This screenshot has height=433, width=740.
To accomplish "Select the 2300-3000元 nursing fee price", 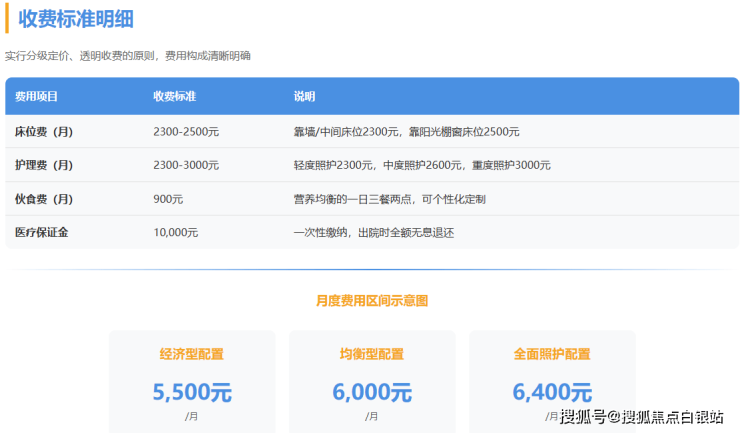I will [x=186, y=165].
